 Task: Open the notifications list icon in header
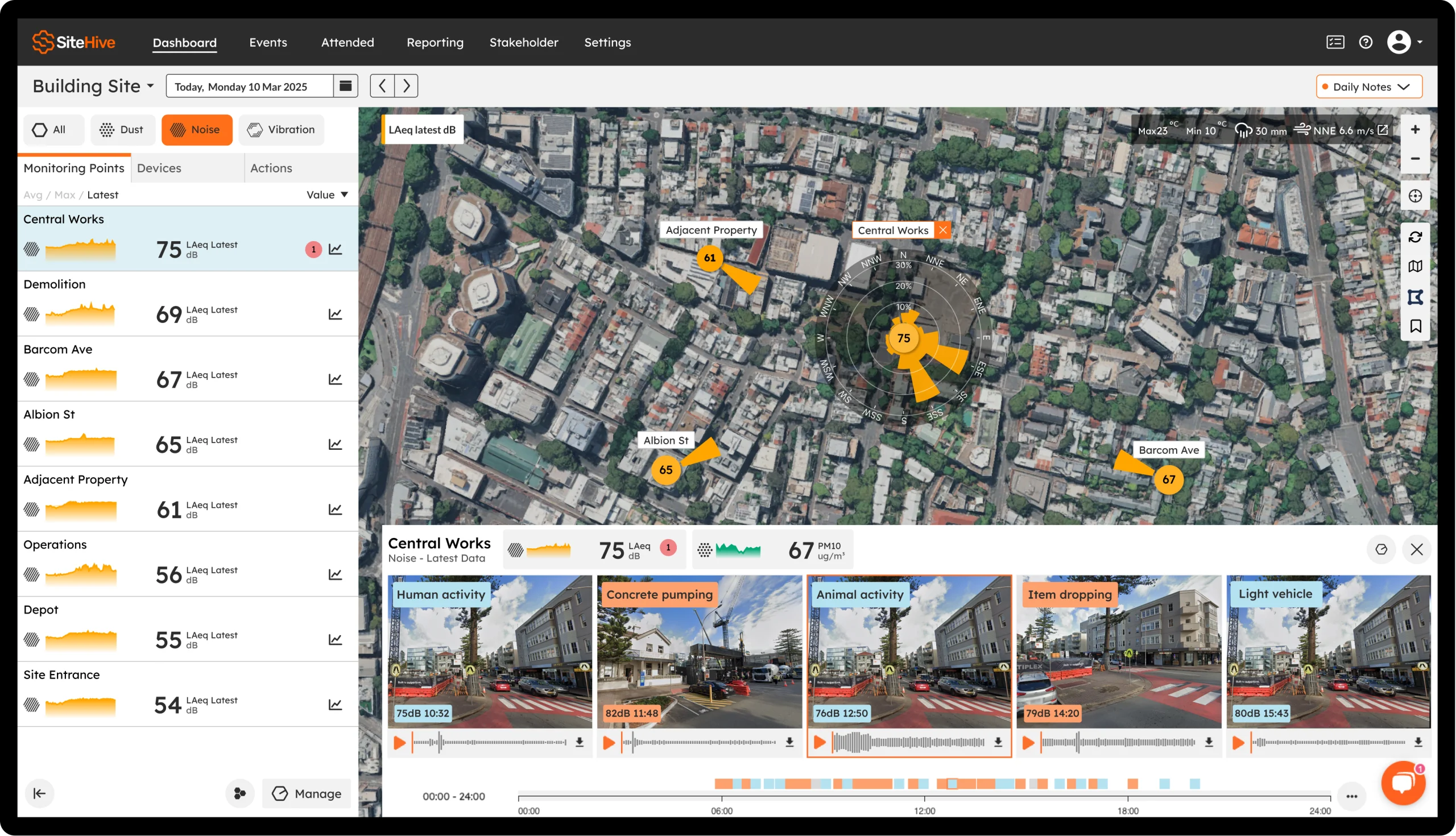1335,43
